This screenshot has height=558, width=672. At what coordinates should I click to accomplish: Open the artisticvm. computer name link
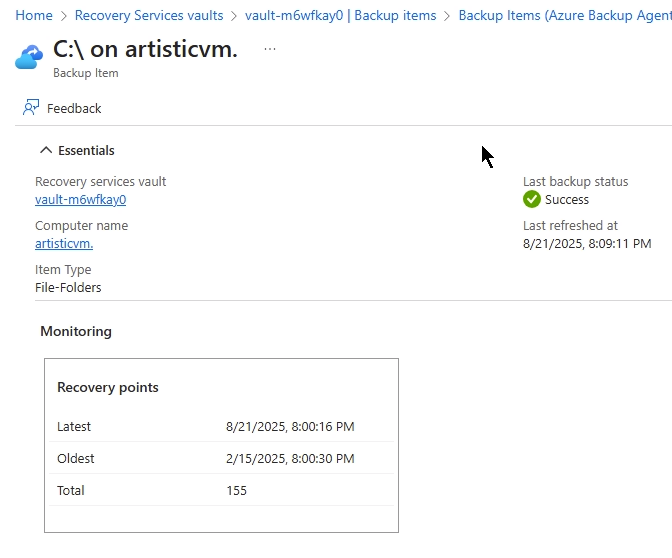pos(64,243)
